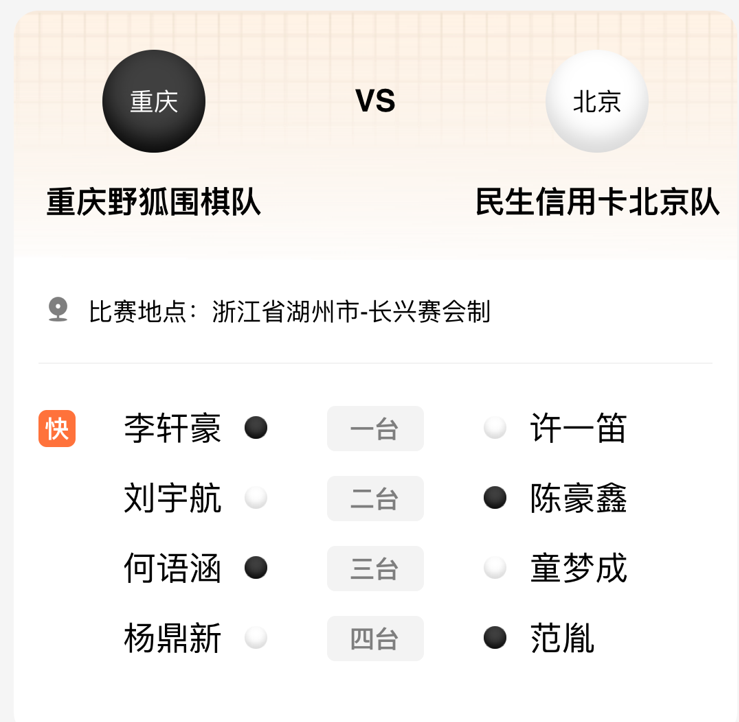Click the white Beijing (北京) team logo
This screenshot has height=722, width=739.
click(597, 101)
